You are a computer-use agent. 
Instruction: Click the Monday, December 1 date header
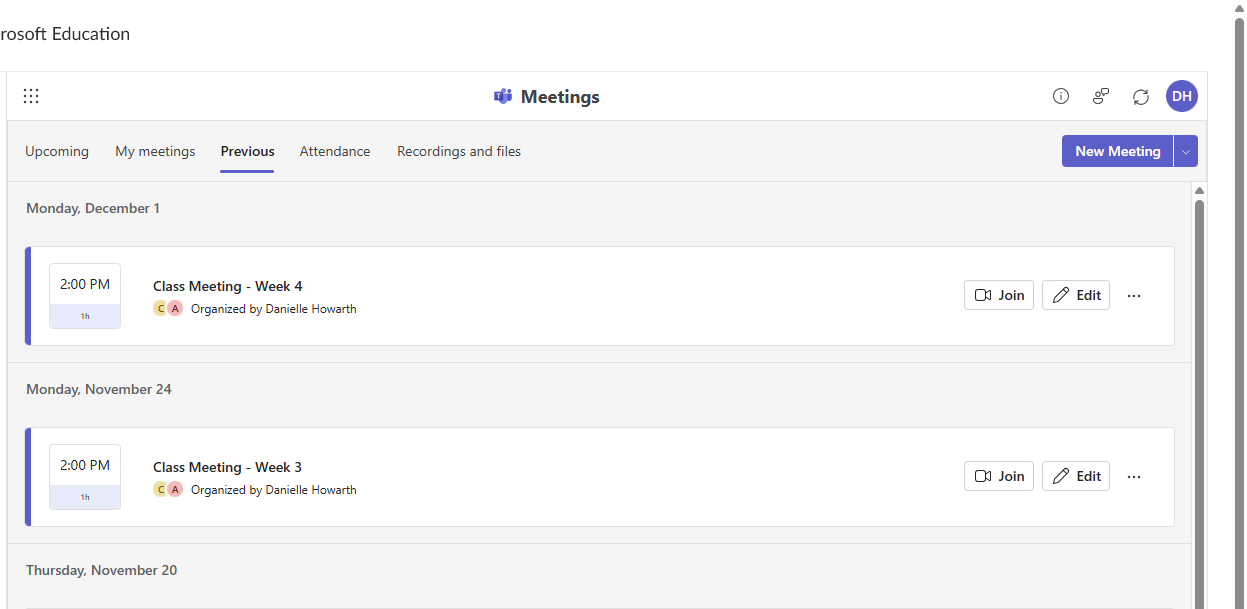(x=93, y=208)
